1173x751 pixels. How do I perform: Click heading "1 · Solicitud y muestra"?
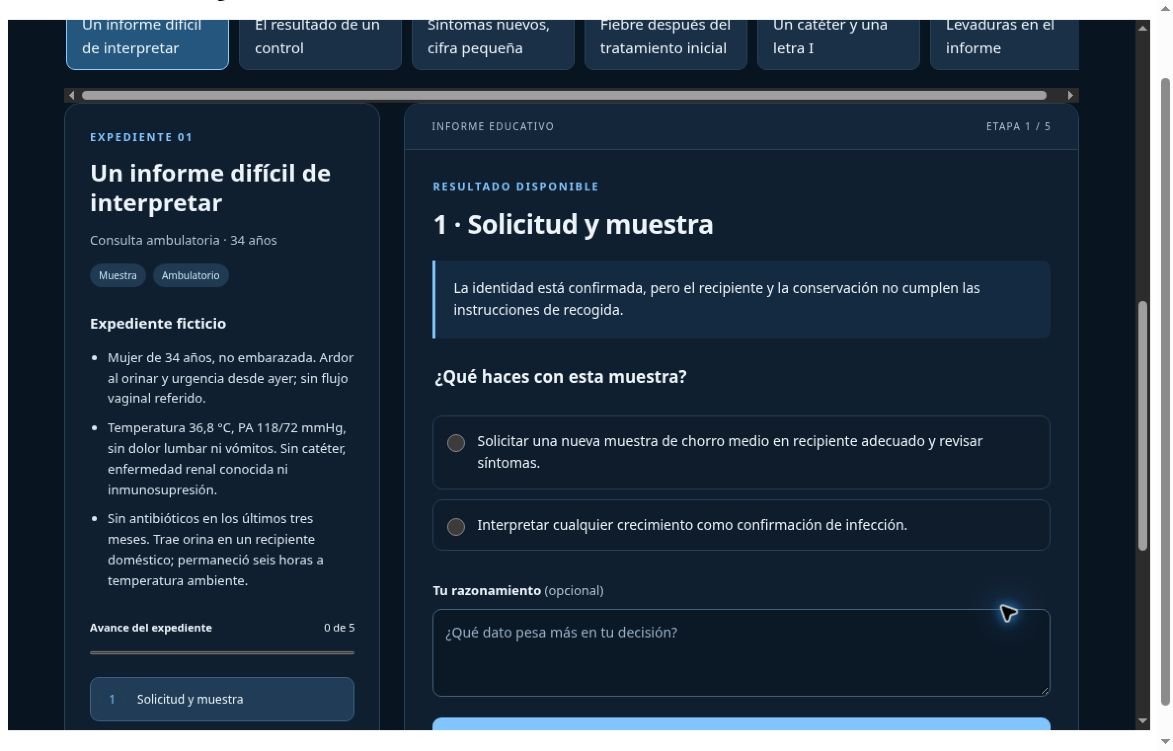pyautogui.click(x=573, y=224)
